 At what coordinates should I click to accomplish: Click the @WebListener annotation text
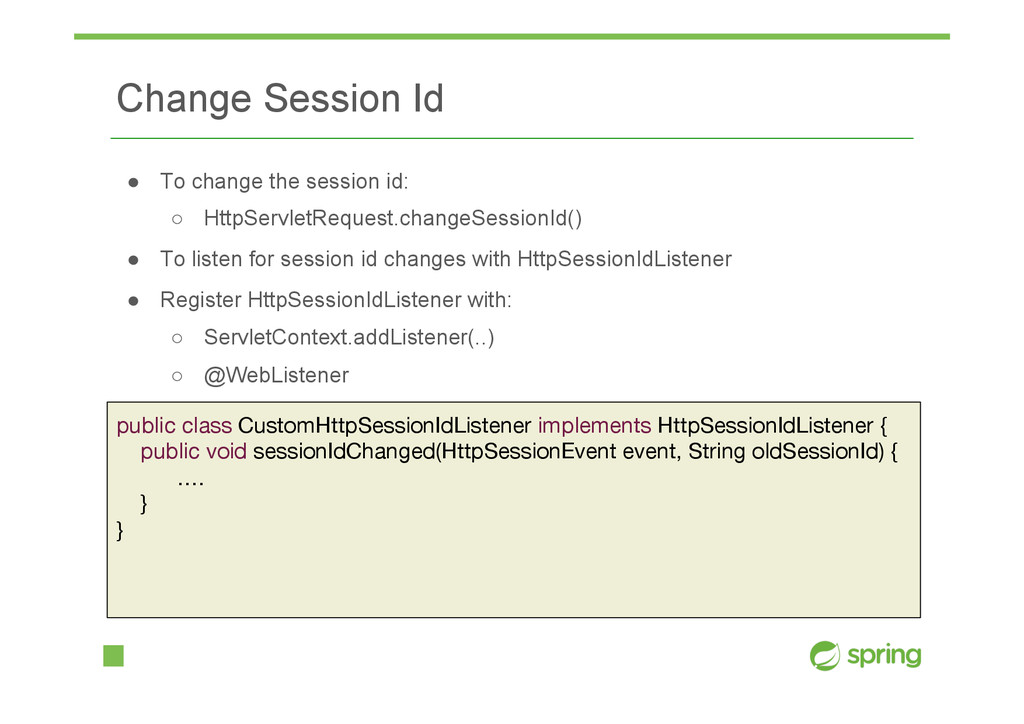point(276,375)
